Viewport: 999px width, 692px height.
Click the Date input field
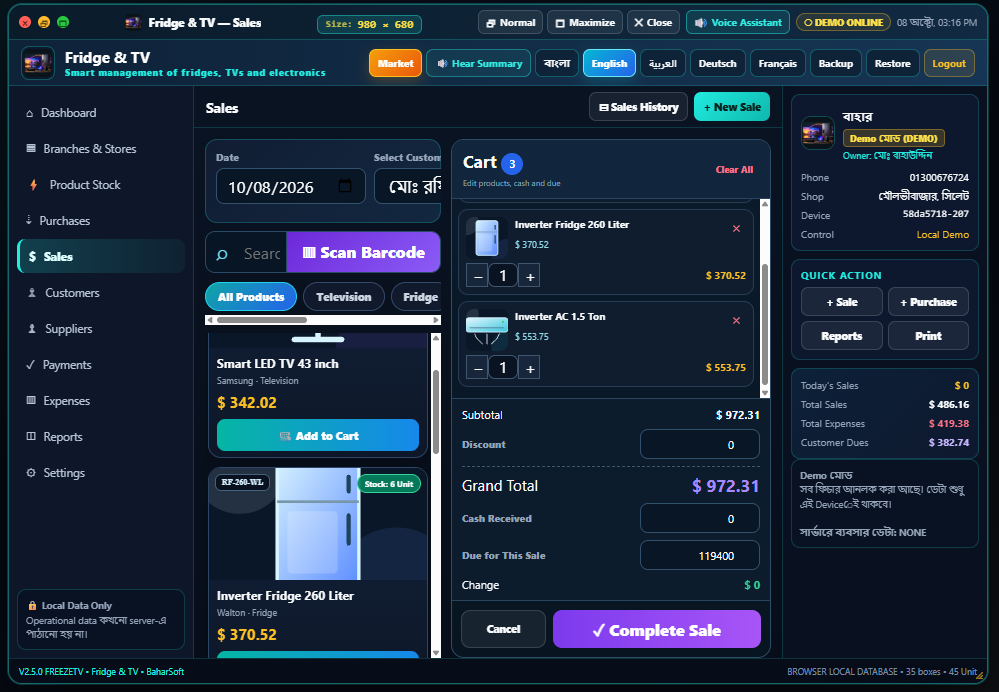pyautogui.click(x=291, y=186)
